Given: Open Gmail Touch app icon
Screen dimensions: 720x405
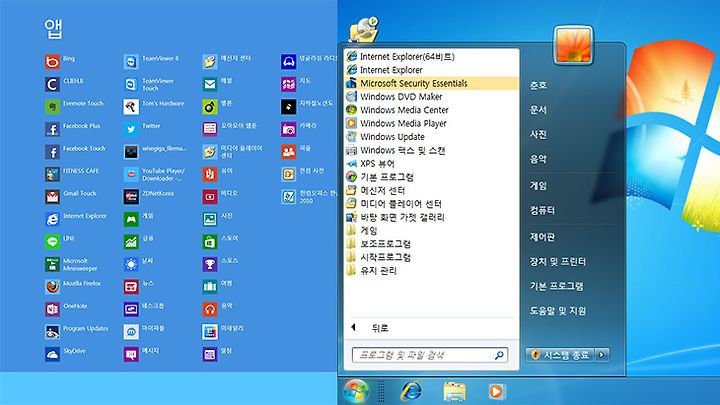Looking at the screenshot, I should click(52, 197).
